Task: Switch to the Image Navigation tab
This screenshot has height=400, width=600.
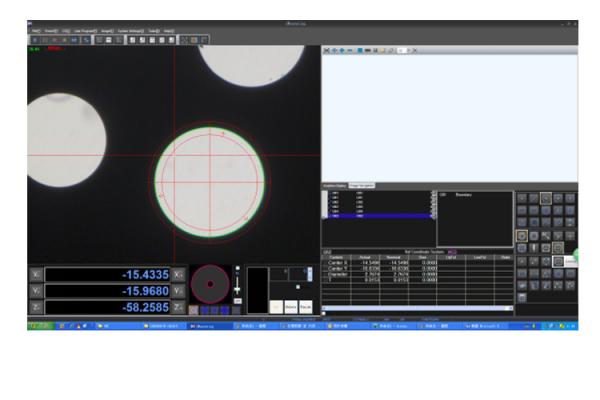Action: pos(362,186)
